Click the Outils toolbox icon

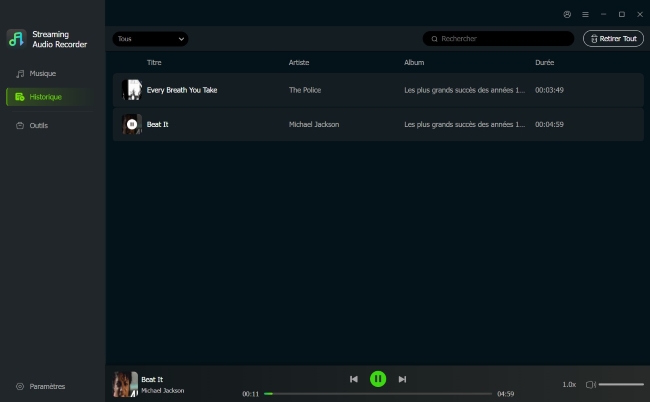(x=20, y=126)
